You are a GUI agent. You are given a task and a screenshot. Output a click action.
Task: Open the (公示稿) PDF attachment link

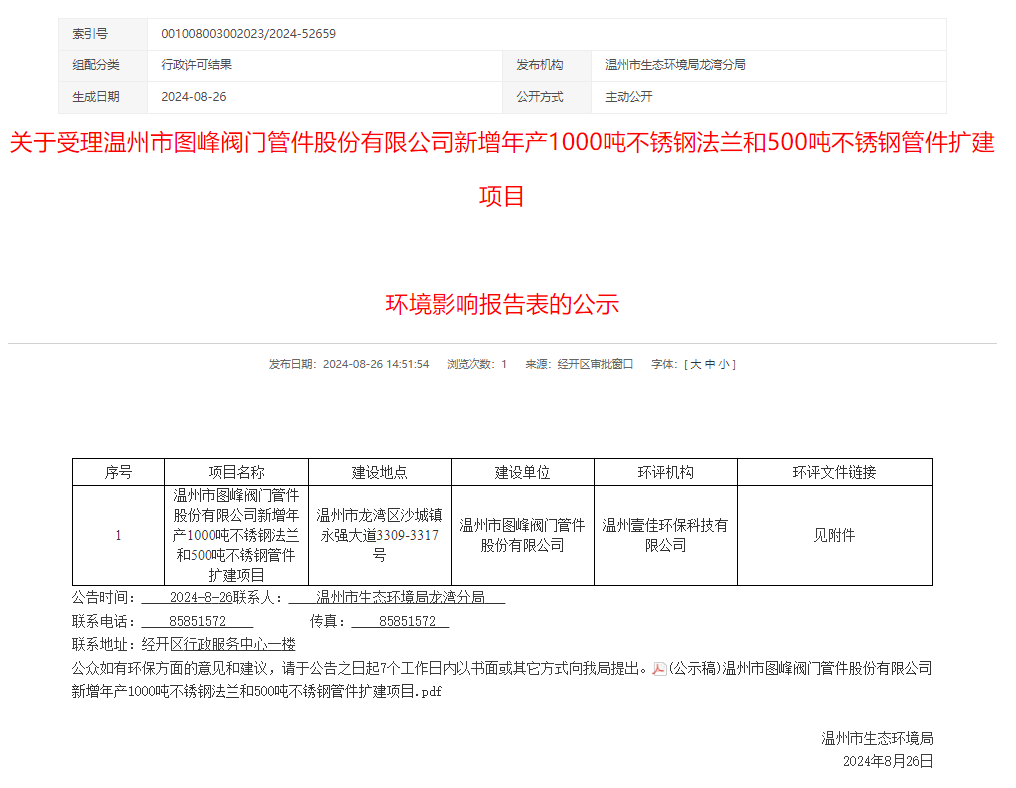coord(502,680)
